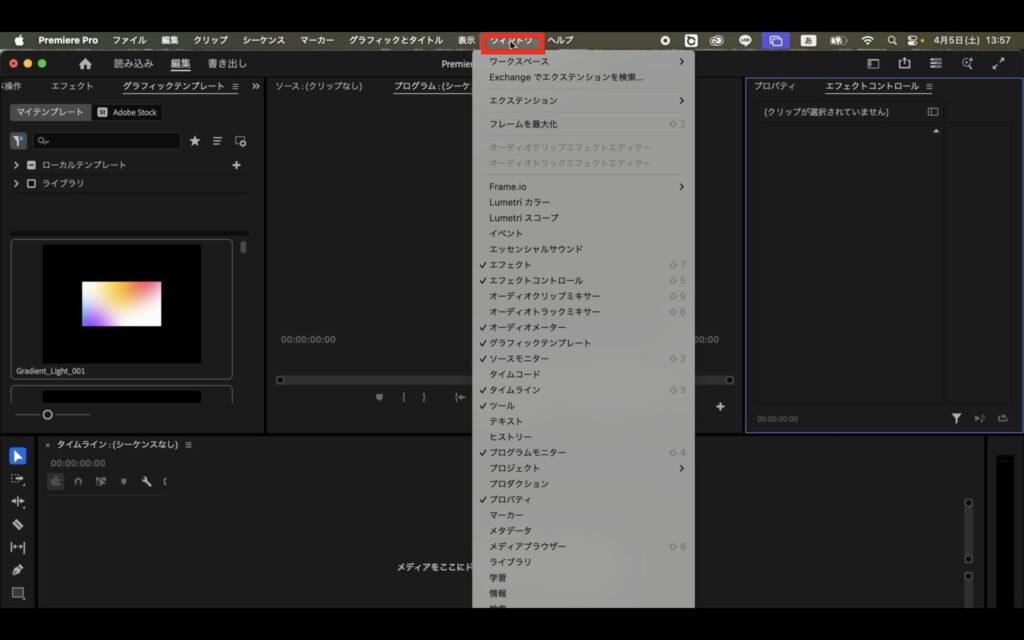Open Creative Cloud menu bar icon
1024x640 pixels.
pyautogui.click(x=716, y=40)
